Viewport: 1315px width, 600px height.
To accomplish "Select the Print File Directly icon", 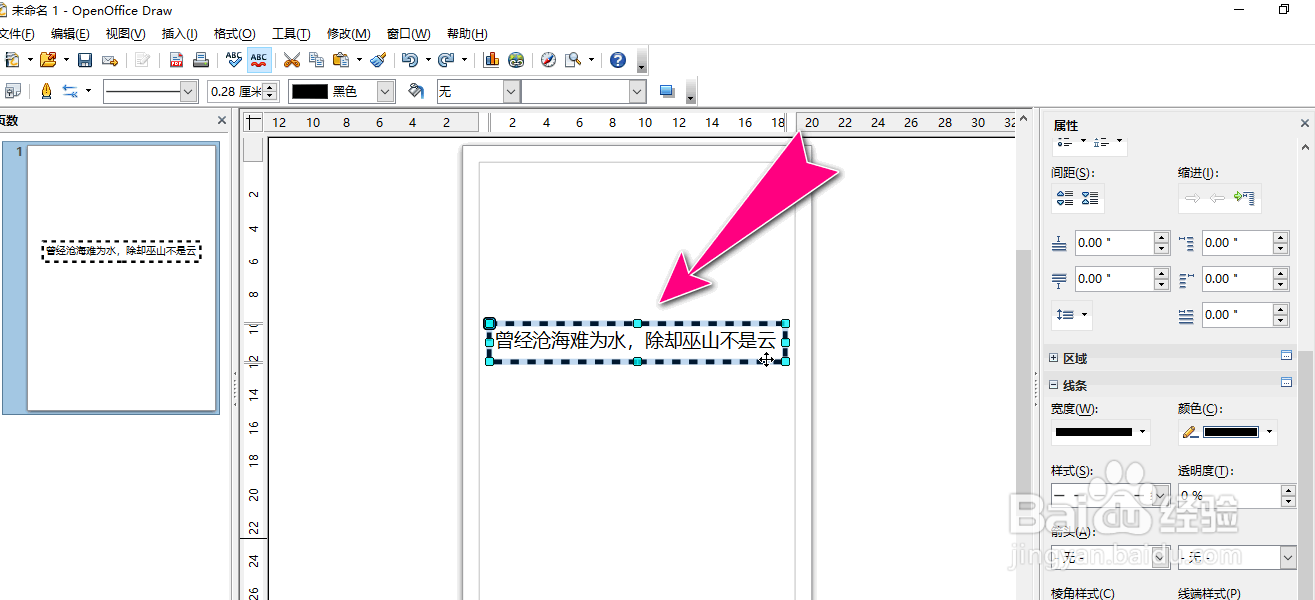I will click(x=200, y=60).
